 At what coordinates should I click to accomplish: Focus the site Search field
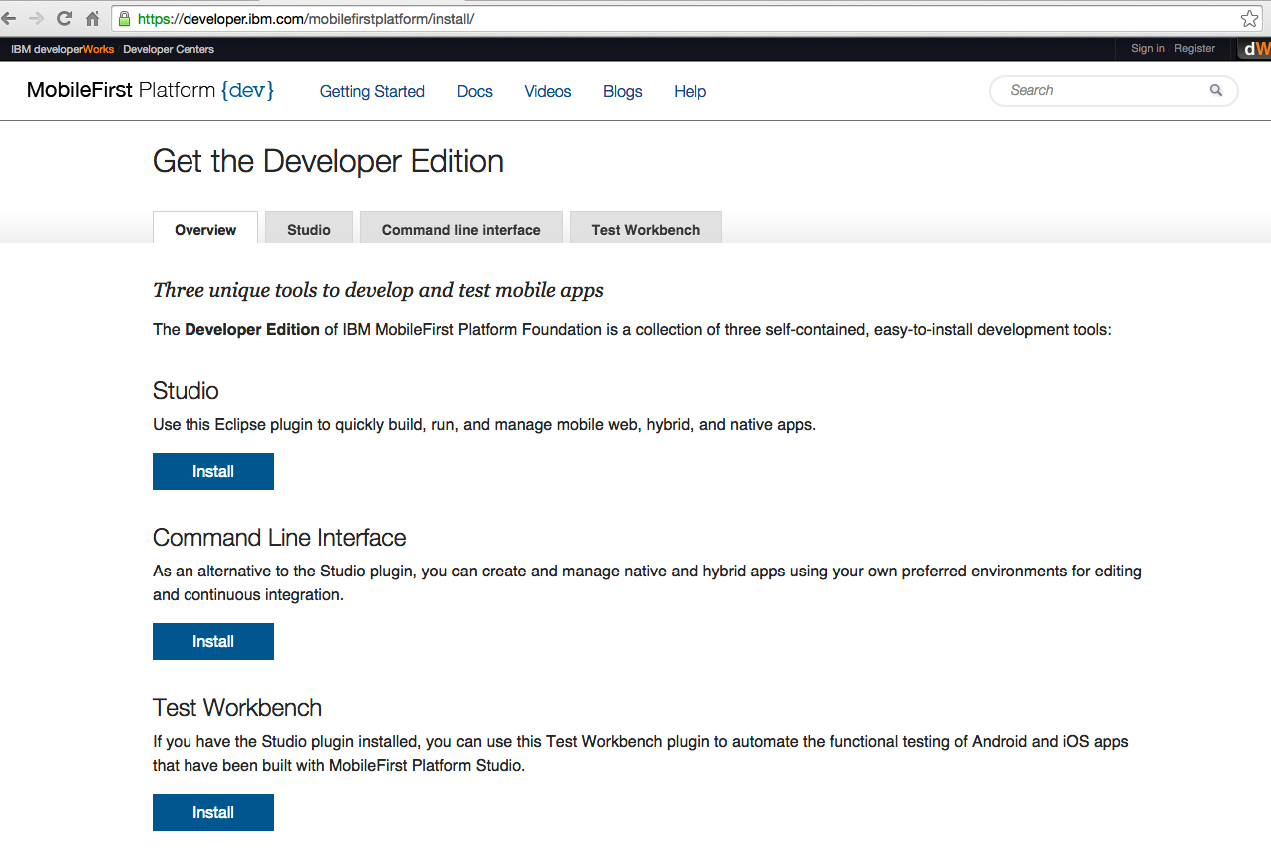(1113, 91)
